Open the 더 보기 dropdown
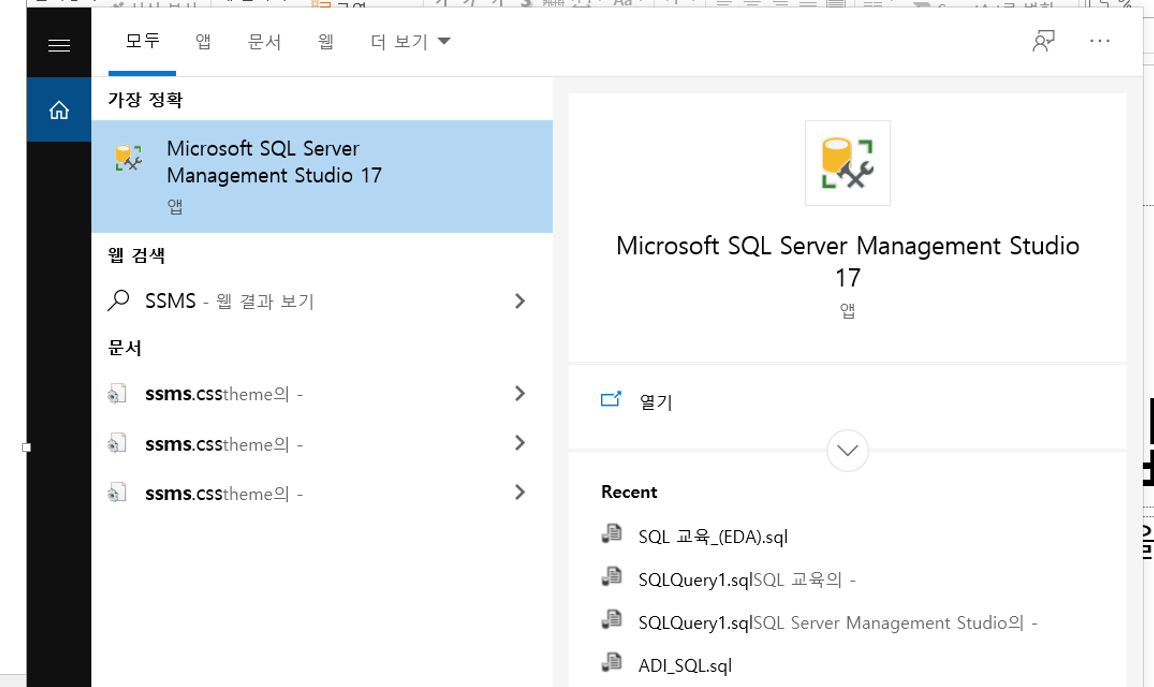The height and width of the screenshot is (687, 1154). (410, 41)
